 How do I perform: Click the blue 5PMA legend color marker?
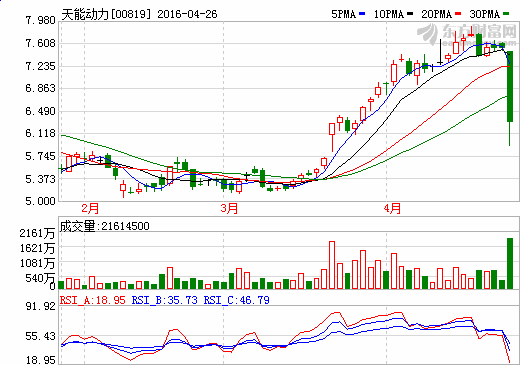coord(362,14)
